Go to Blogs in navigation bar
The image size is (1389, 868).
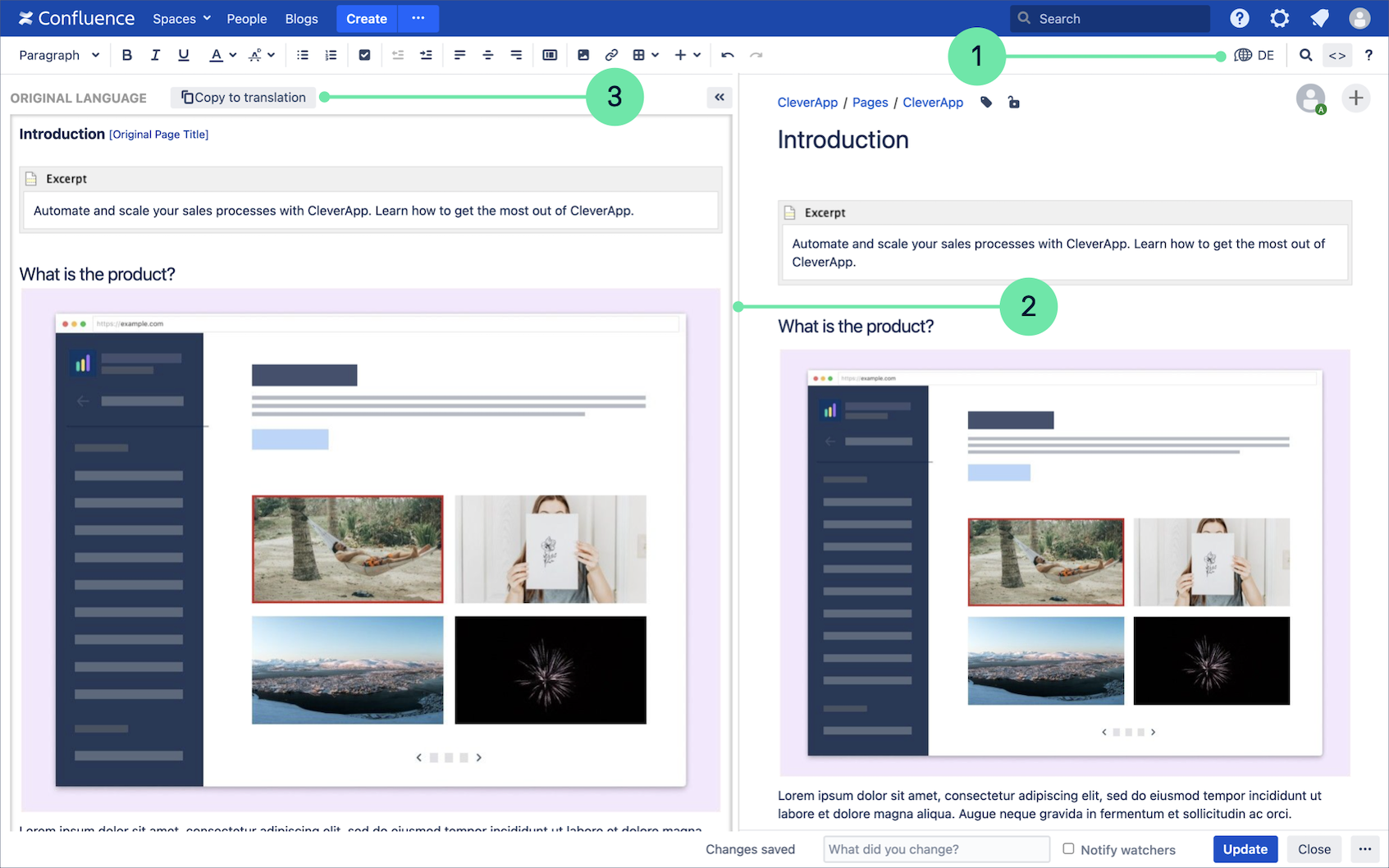click(x=301, y=18)
